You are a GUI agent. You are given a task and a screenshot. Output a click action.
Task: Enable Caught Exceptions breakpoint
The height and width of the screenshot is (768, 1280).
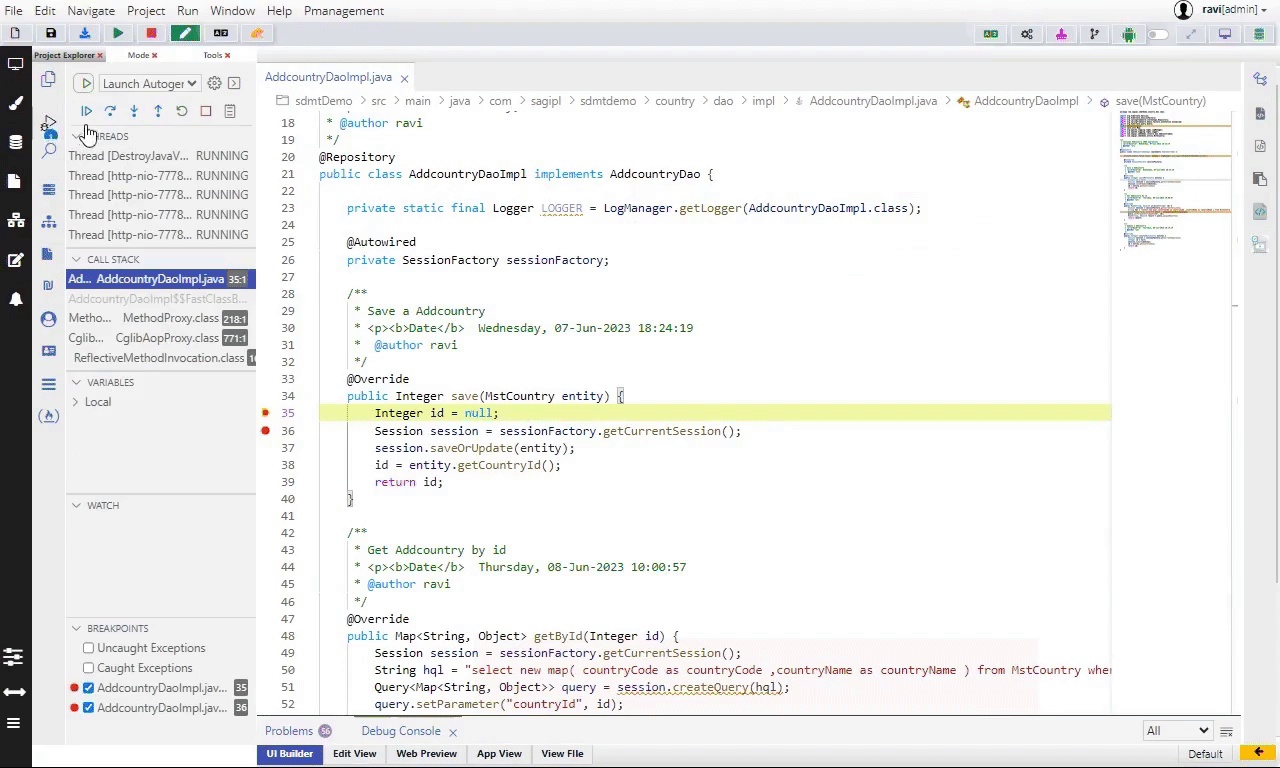[x=89, y=668]
